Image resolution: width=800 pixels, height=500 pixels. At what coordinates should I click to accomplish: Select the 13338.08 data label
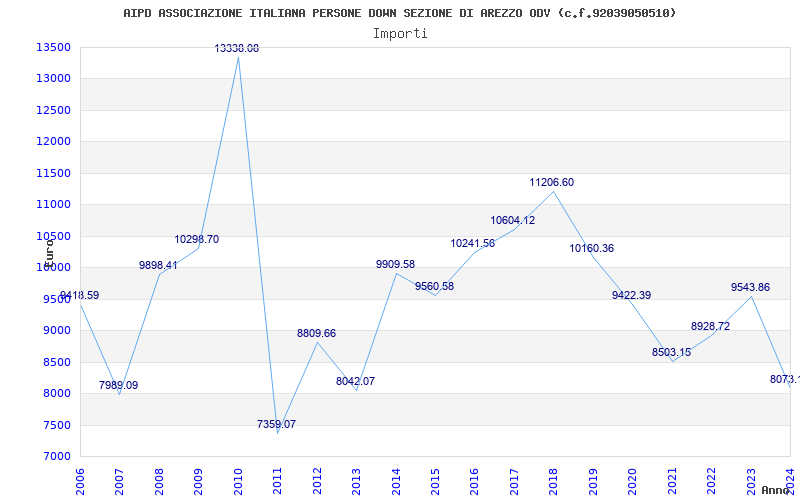click(237, 48)
